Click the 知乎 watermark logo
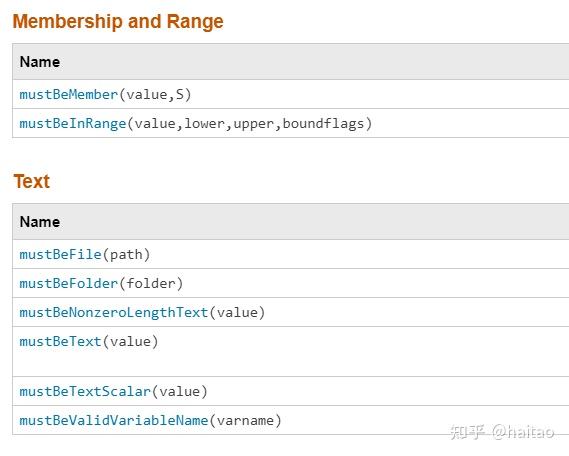 pyautogui.click(x=468, y=432)
